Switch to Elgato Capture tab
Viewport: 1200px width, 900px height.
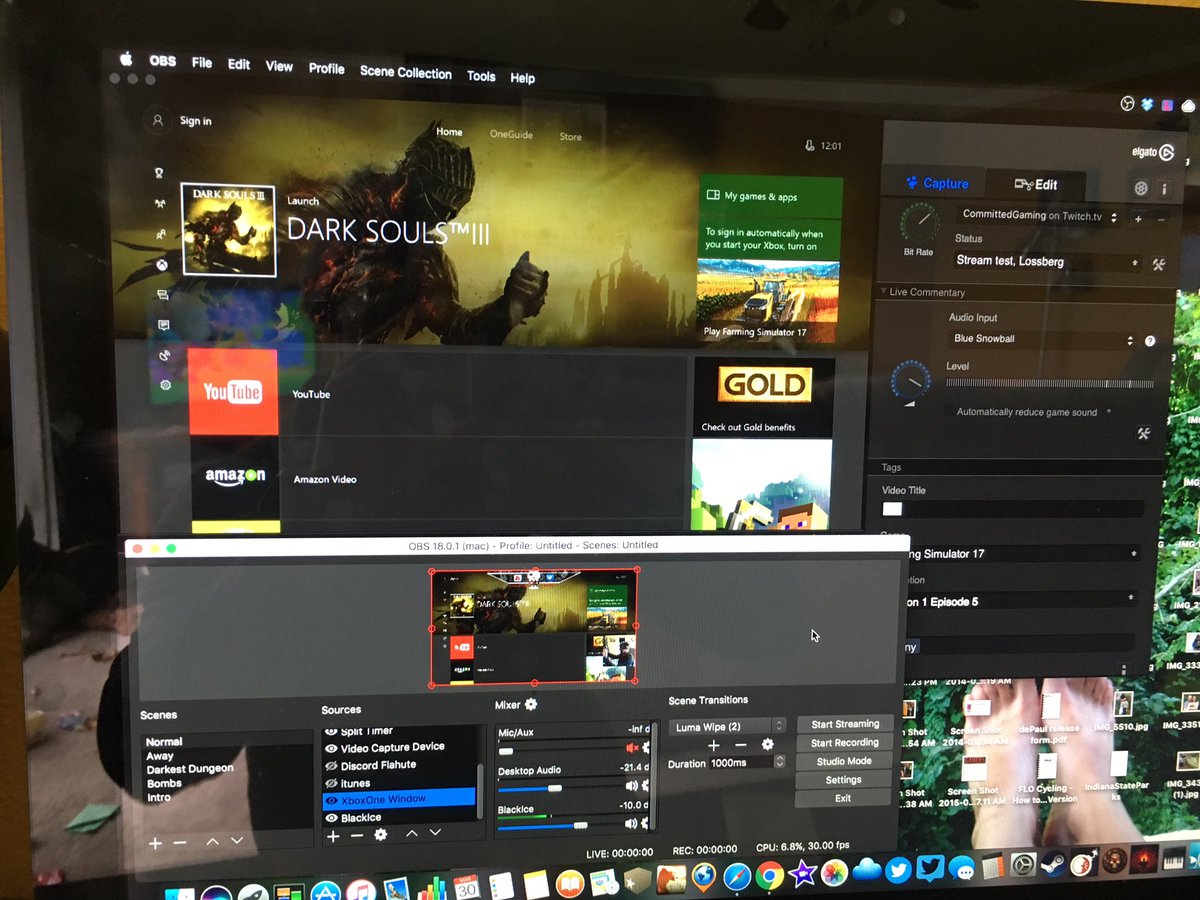tap(936, 183)
